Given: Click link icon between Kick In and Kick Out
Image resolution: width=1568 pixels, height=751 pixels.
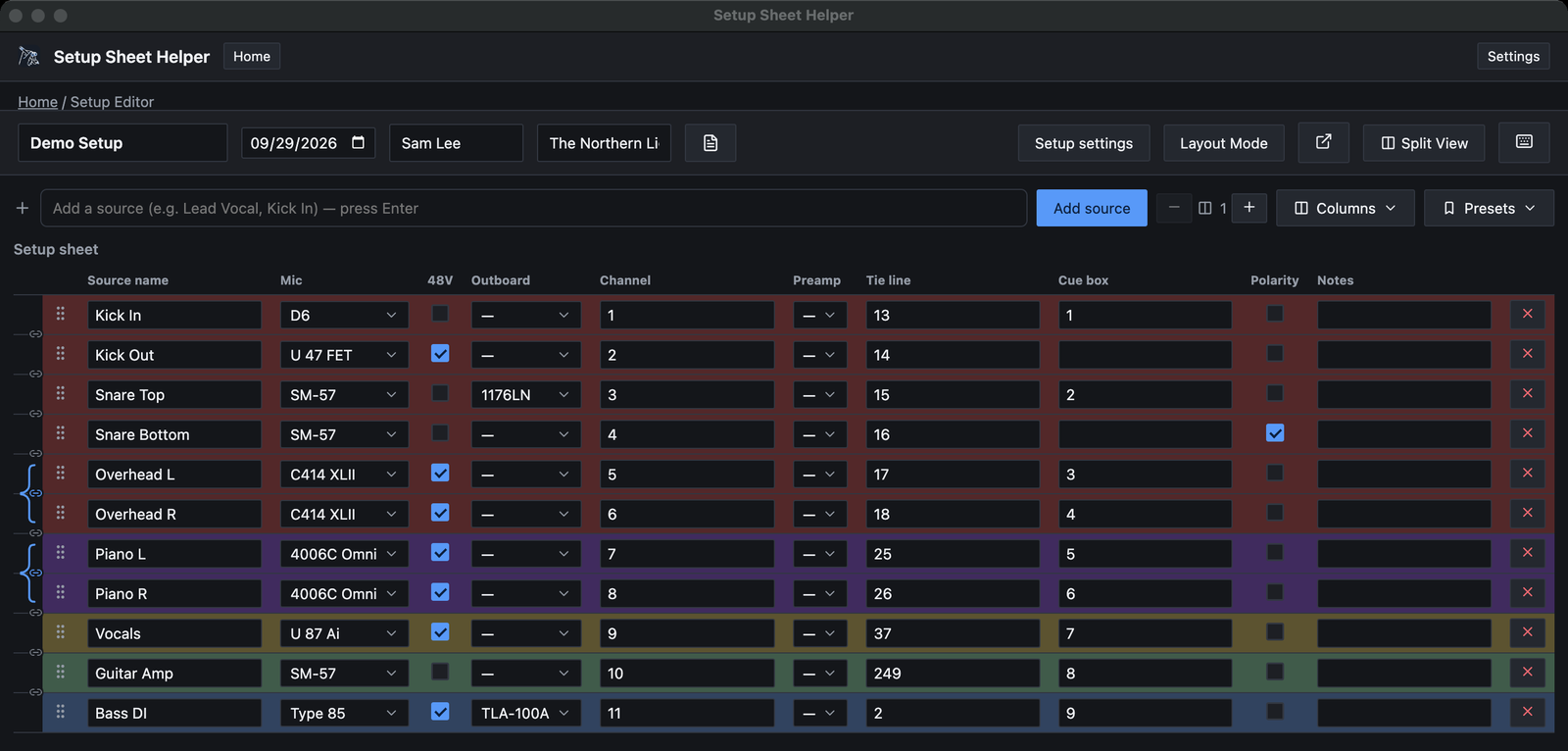Looking at the screenshot, I should point(35,334).
